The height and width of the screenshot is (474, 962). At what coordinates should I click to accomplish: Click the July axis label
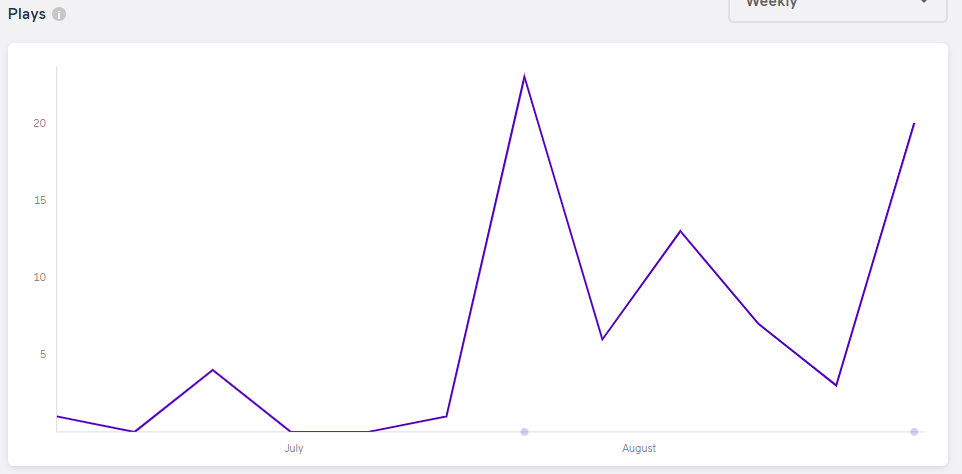click(294, 448)
